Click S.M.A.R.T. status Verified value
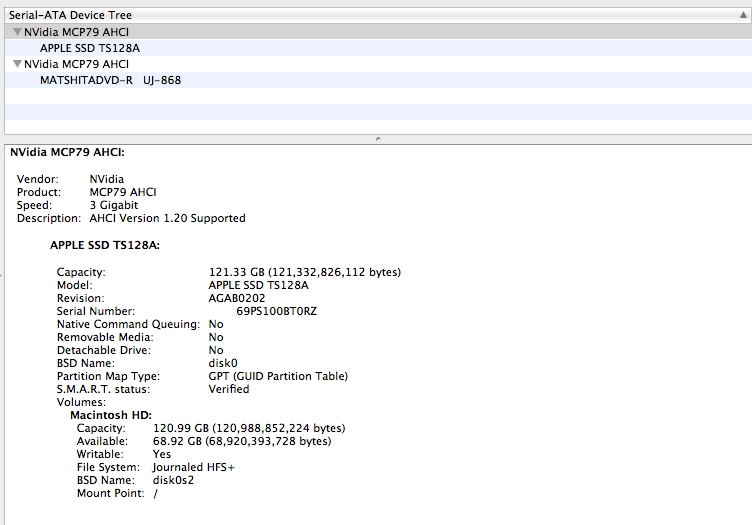This screenshot has height=525, width=752. [x=229, y=389]
